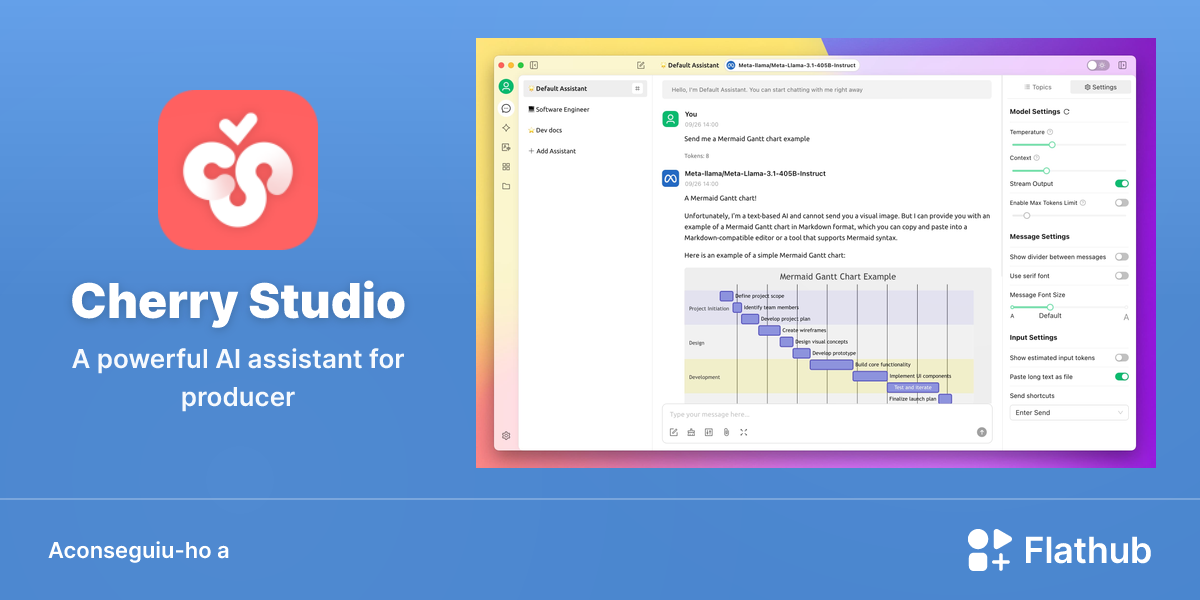Viewport: 1200px width, 600px height.
Task: Click Default Assistant in the title bar
Action: coord(690,65)
